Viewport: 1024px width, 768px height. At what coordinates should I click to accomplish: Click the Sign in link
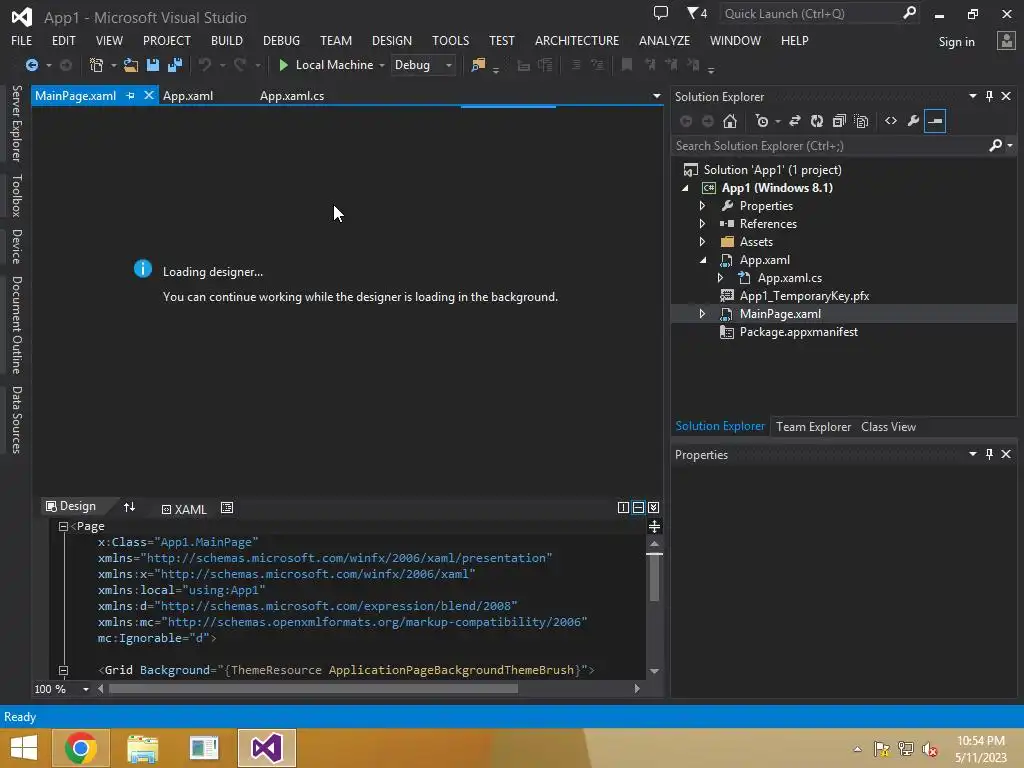[956, 42]
